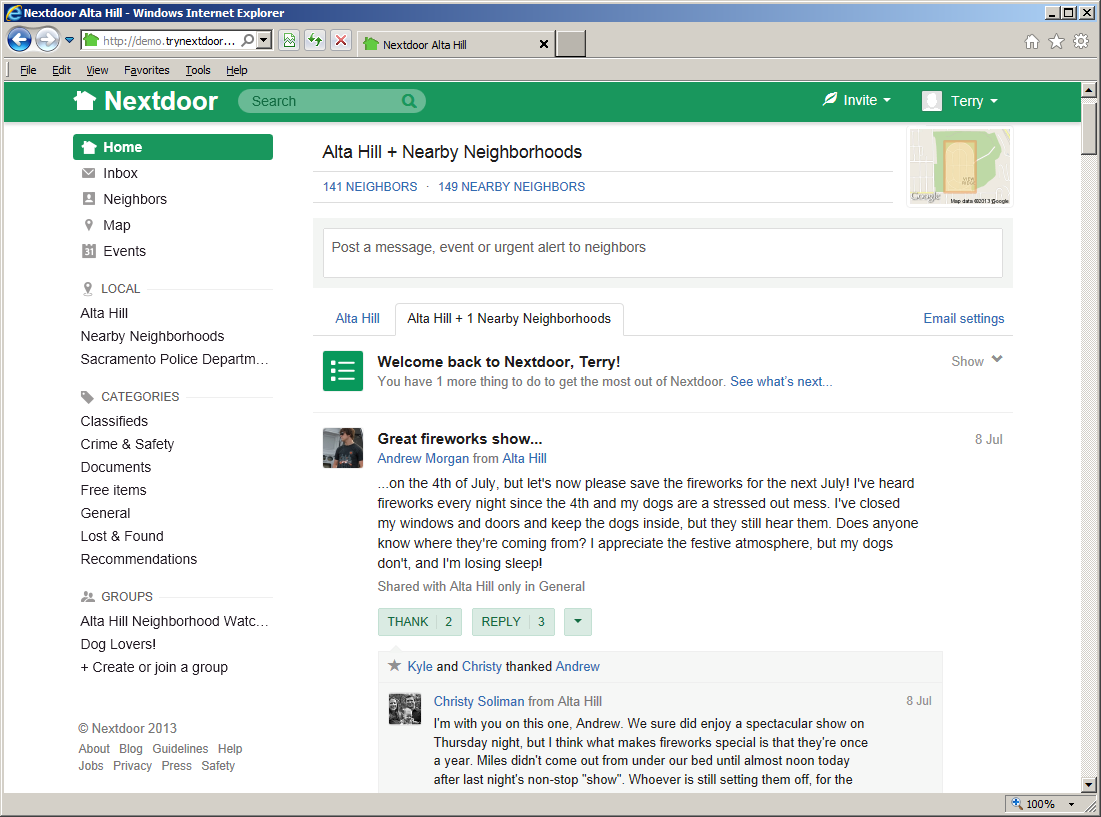The image size is (1101, 817).
Task: Open the Recommendations category
Action: (x=138, y=559)
